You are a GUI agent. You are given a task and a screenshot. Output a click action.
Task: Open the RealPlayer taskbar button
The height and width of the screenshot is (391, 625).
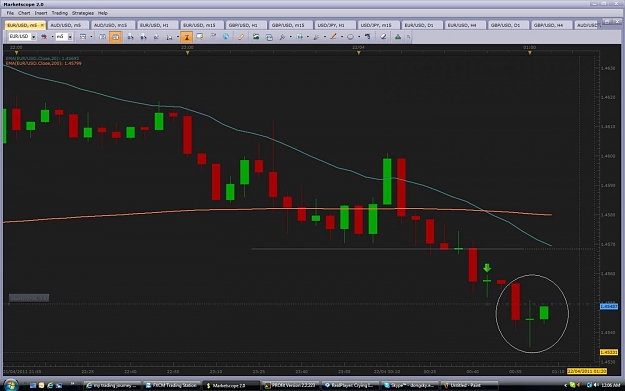350,385
